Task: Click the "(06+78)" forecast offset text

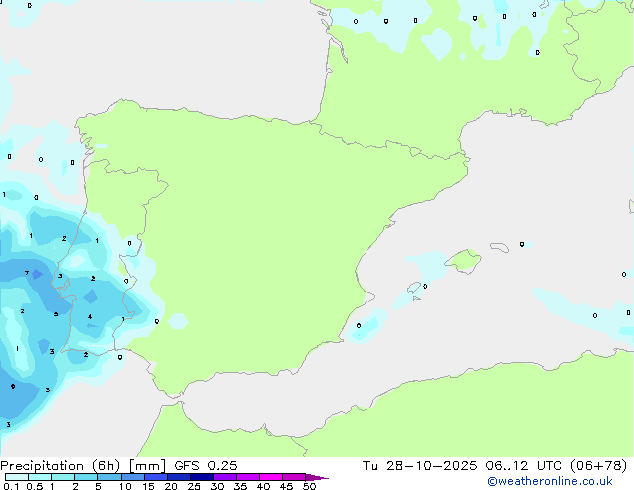Action: [x=598, y=466]
